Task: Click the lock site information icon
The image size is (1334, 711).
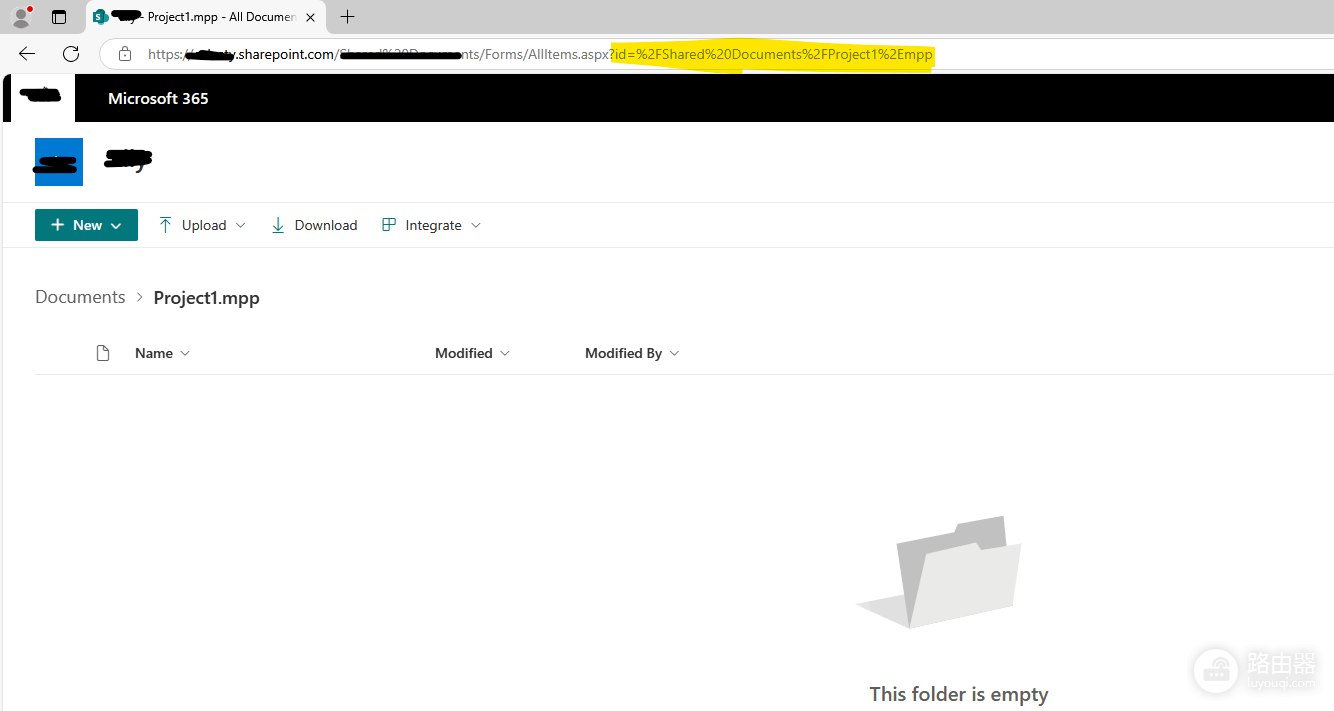Action: [x=124, y=54]
